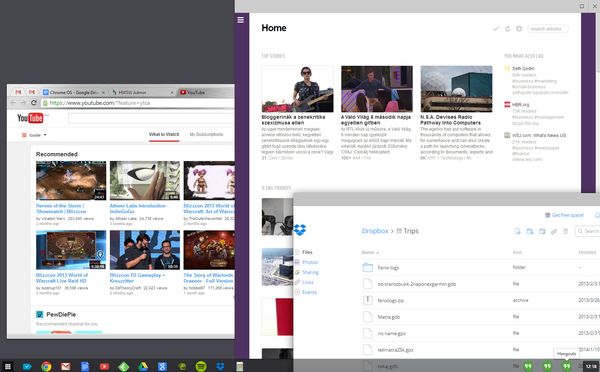Open the guitarist article thumbnail

297,89
